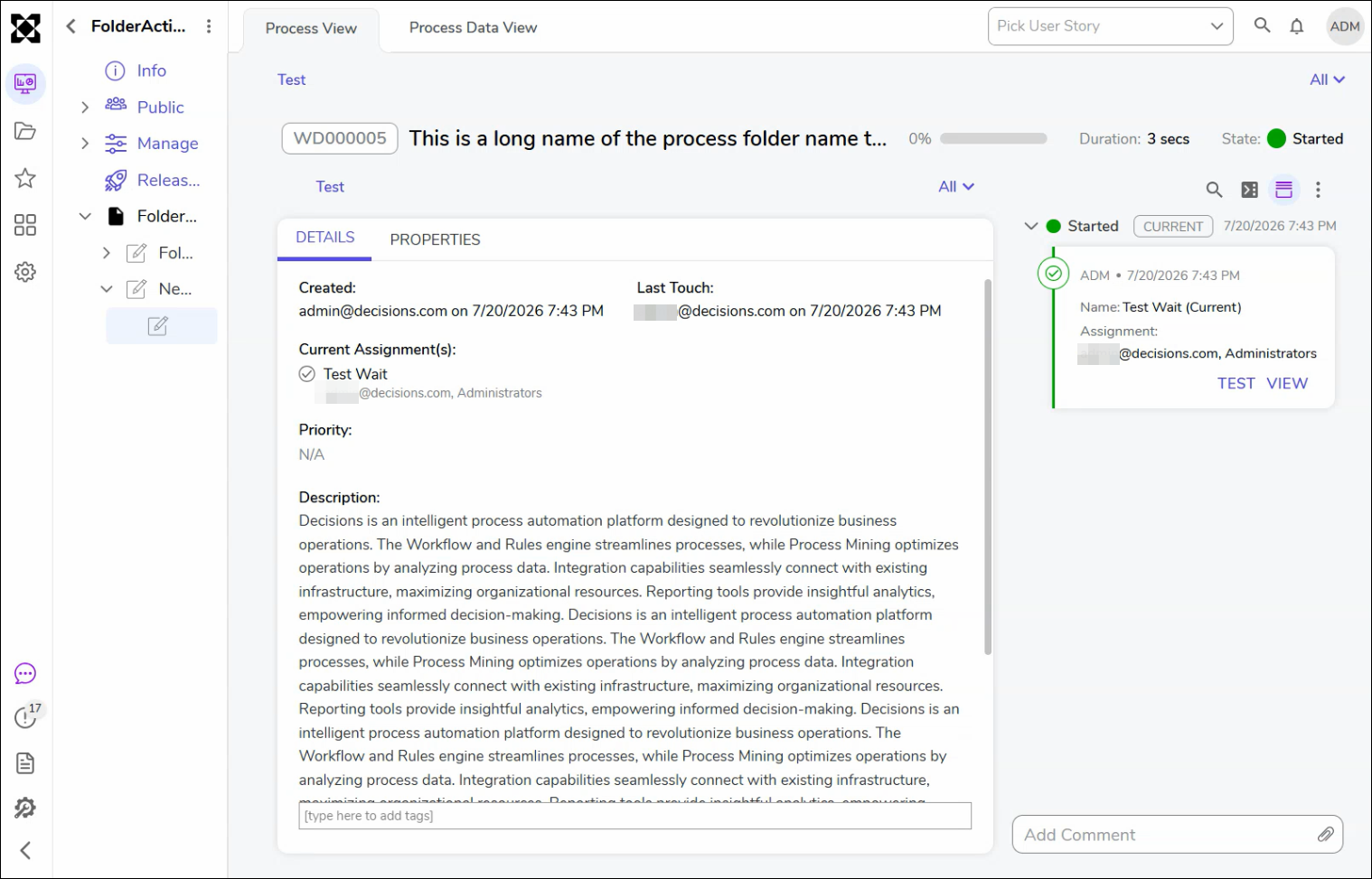Open the chat bubble icon
This screenshot has width=1372, height=879.
[x=25, y=674]
